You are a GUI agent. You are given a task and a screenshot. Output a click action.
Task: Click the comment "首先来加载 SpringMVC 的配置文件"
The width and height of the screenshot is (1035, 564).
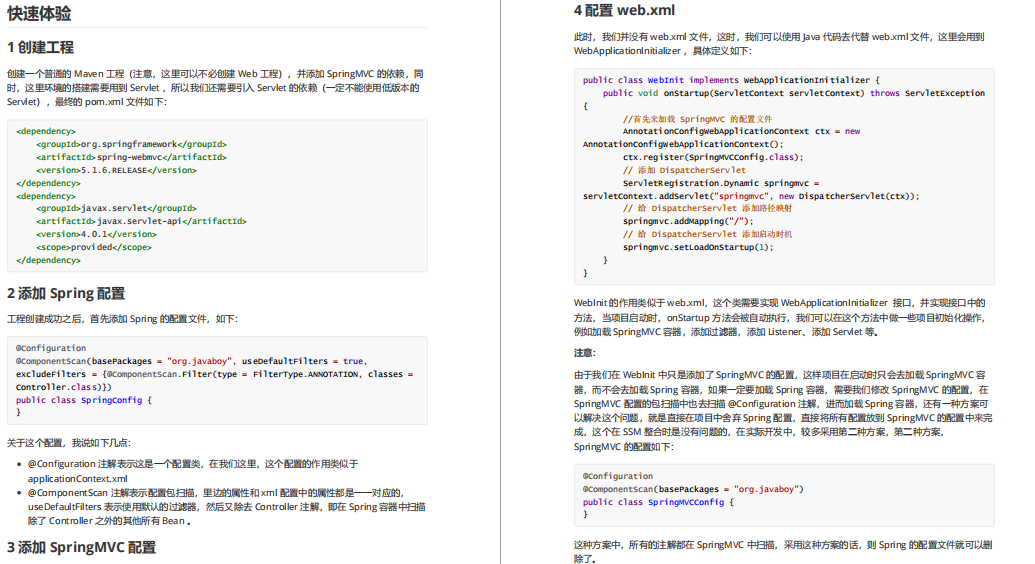(x=697, y=119)
